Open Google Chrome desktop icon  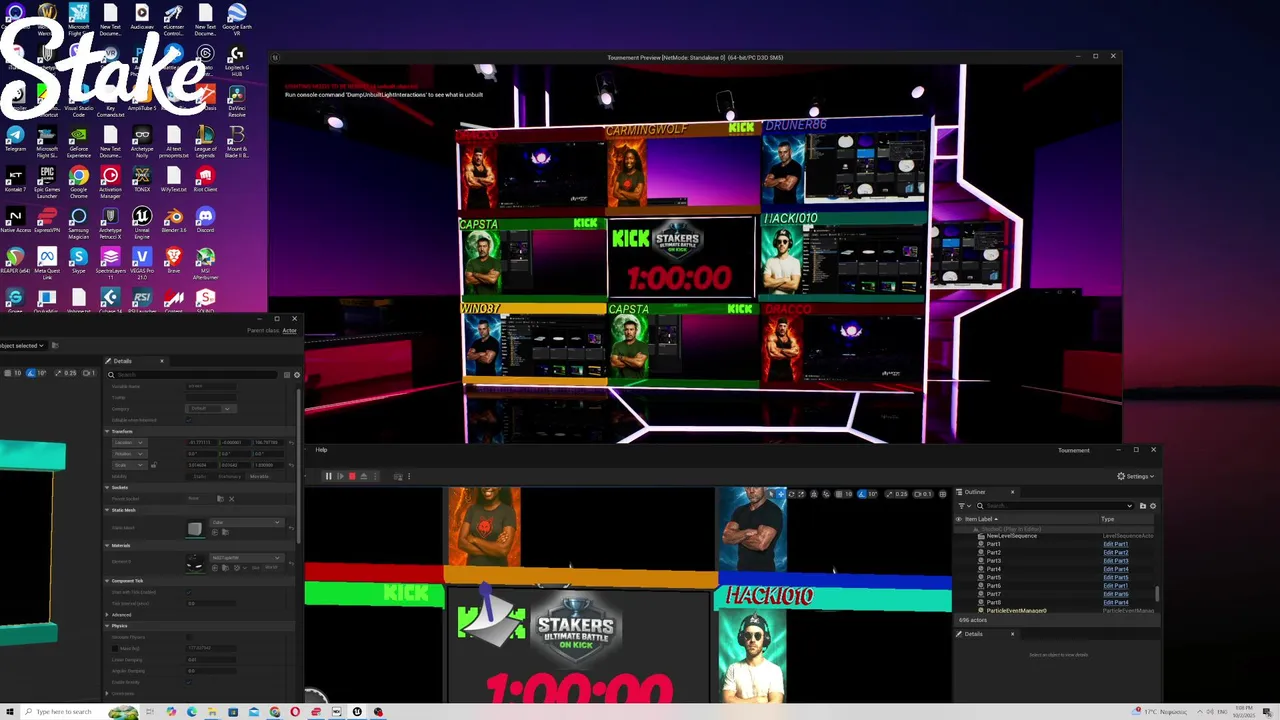pyautogui.click(x=78, y=182)
